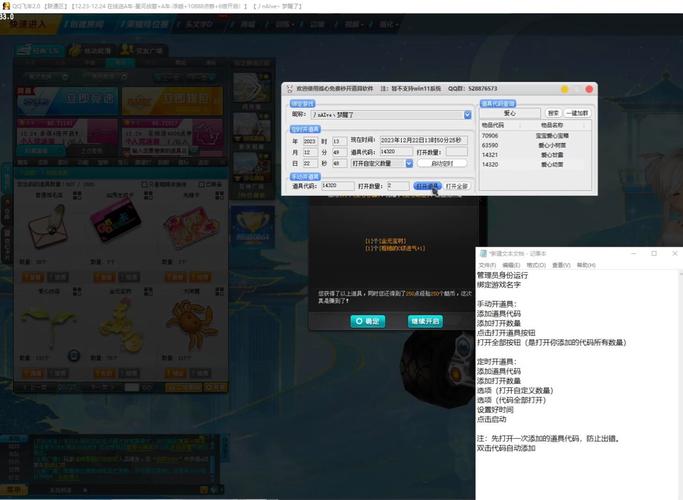Select item code row 14321
This screenshot has width=683, height=500.
535,155
